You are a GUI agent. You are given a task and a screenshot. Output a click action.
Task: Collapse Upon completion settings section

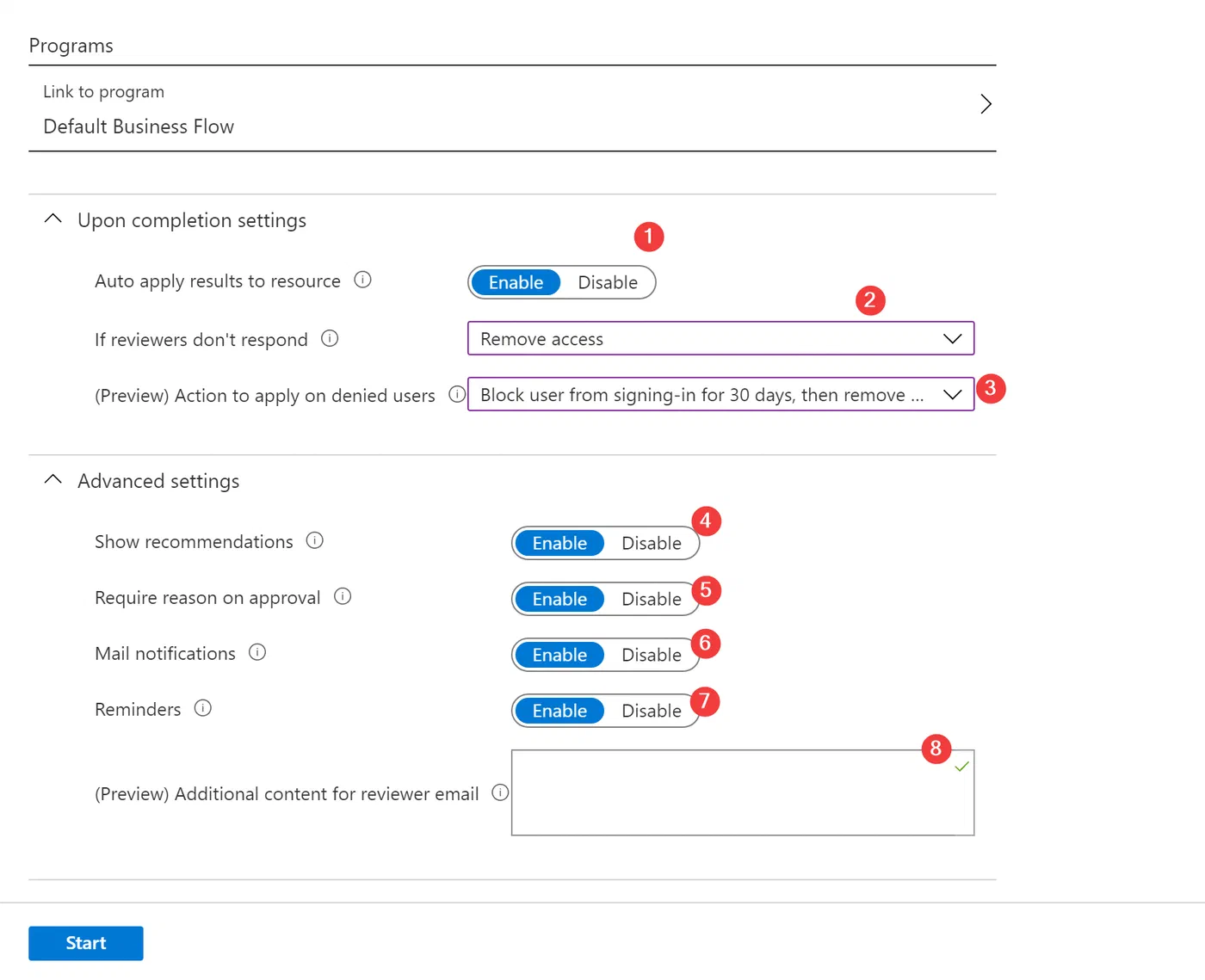(x=53, y=219)
